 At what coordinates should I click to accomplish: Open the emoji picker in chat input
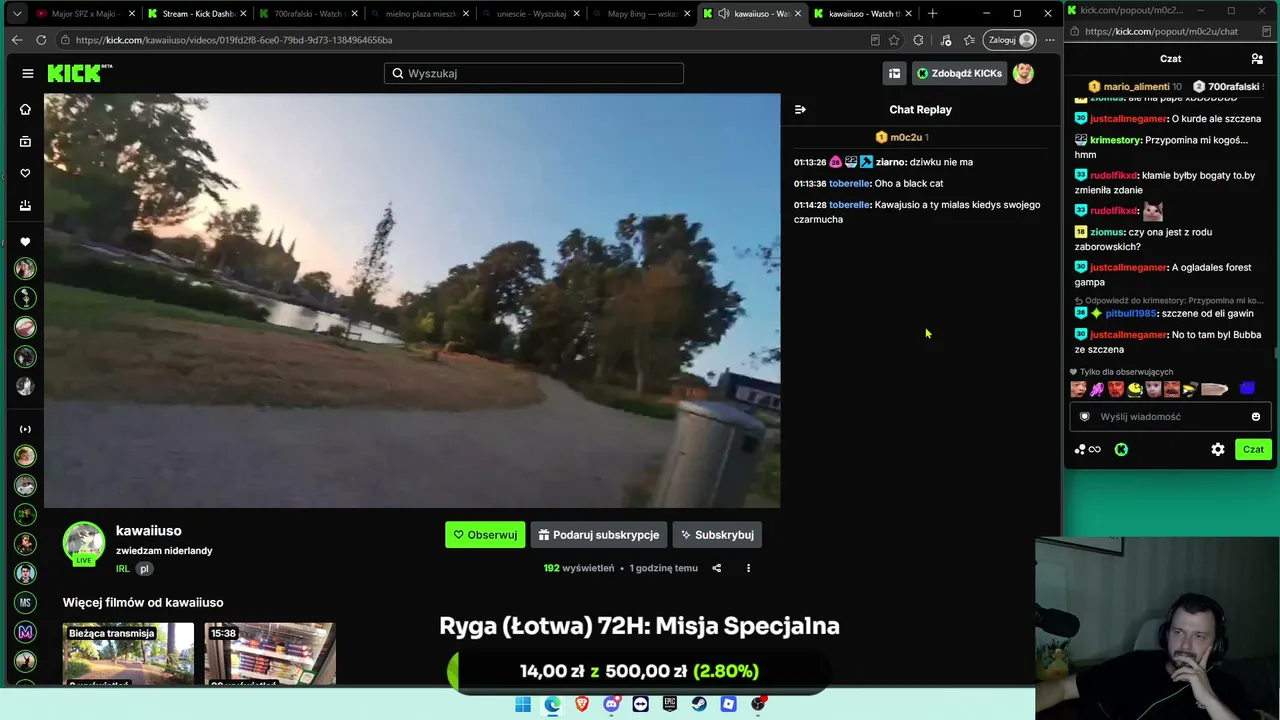click(x=1256, y=417)
